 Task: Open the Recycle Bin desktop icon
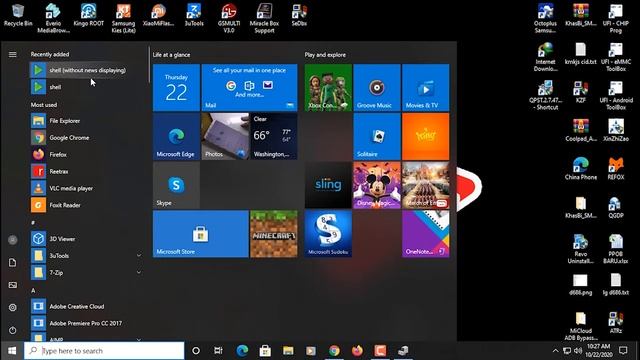(x=18, y=15)
